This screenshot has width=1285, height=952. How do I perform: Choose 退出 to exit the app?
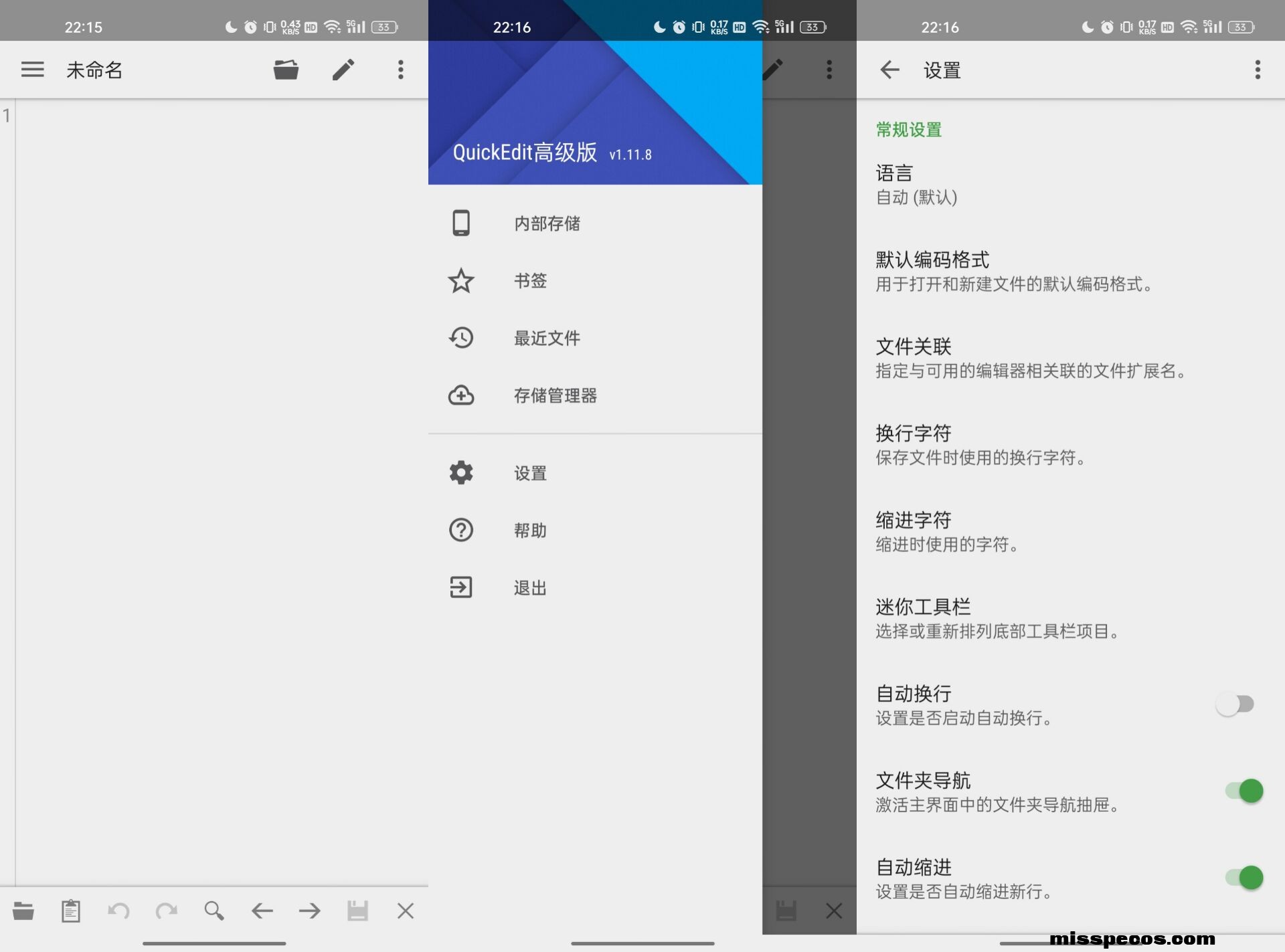coord(595,587)
